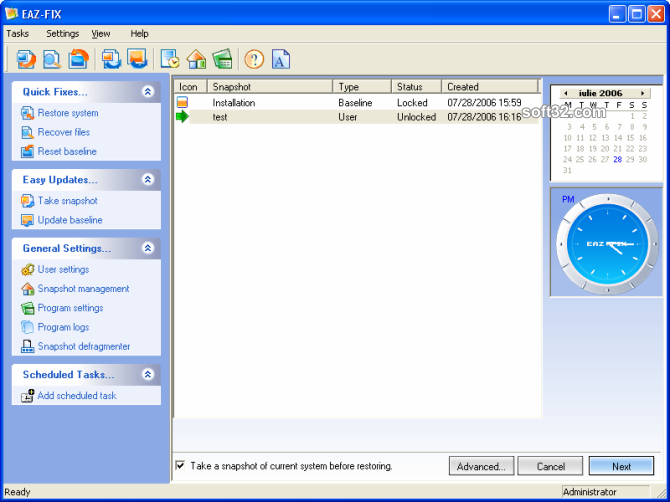Viewport: 670px width, 502px height.
Task: Toggle snapshot before restoring checkbox
Action: pos(181,465)
